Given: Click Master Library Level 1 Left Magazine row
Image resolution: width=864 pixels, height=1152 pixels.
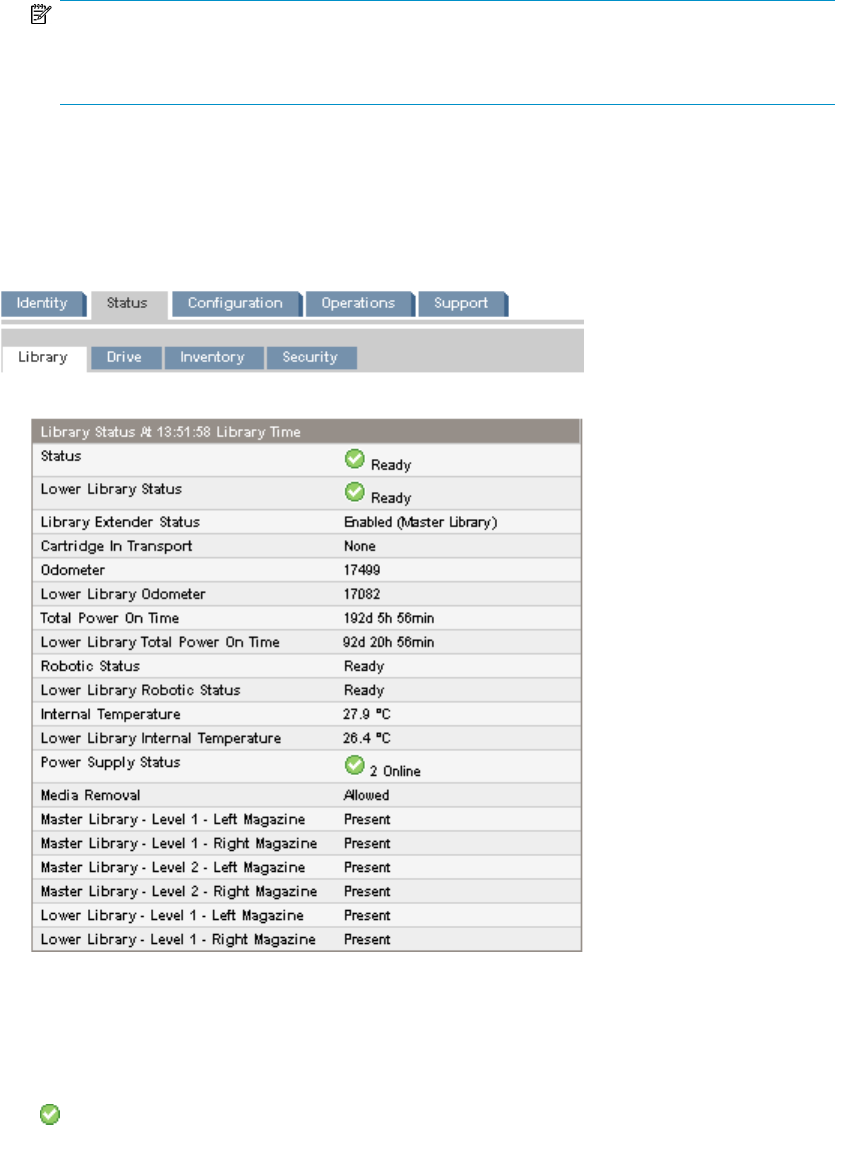Looking at the screenshot, I should point(306,820).
